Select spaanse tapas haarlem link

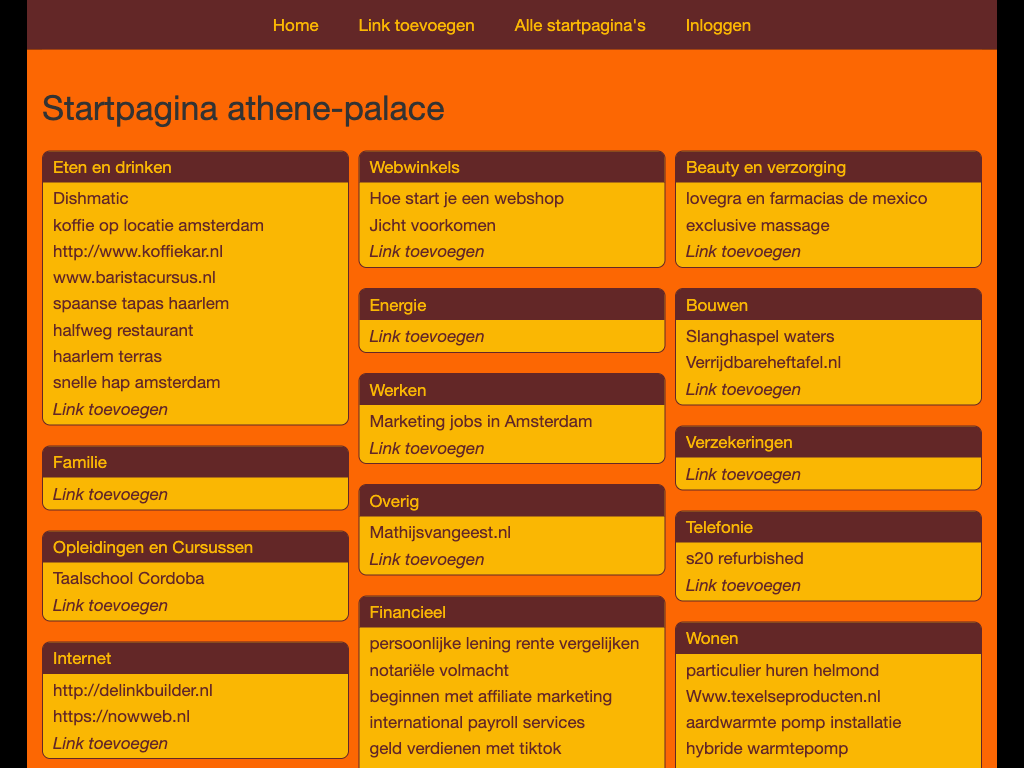(141, 303)
